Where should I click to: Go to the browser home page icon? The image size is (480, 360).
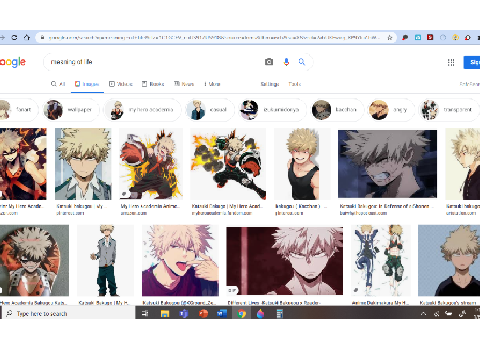27,37
